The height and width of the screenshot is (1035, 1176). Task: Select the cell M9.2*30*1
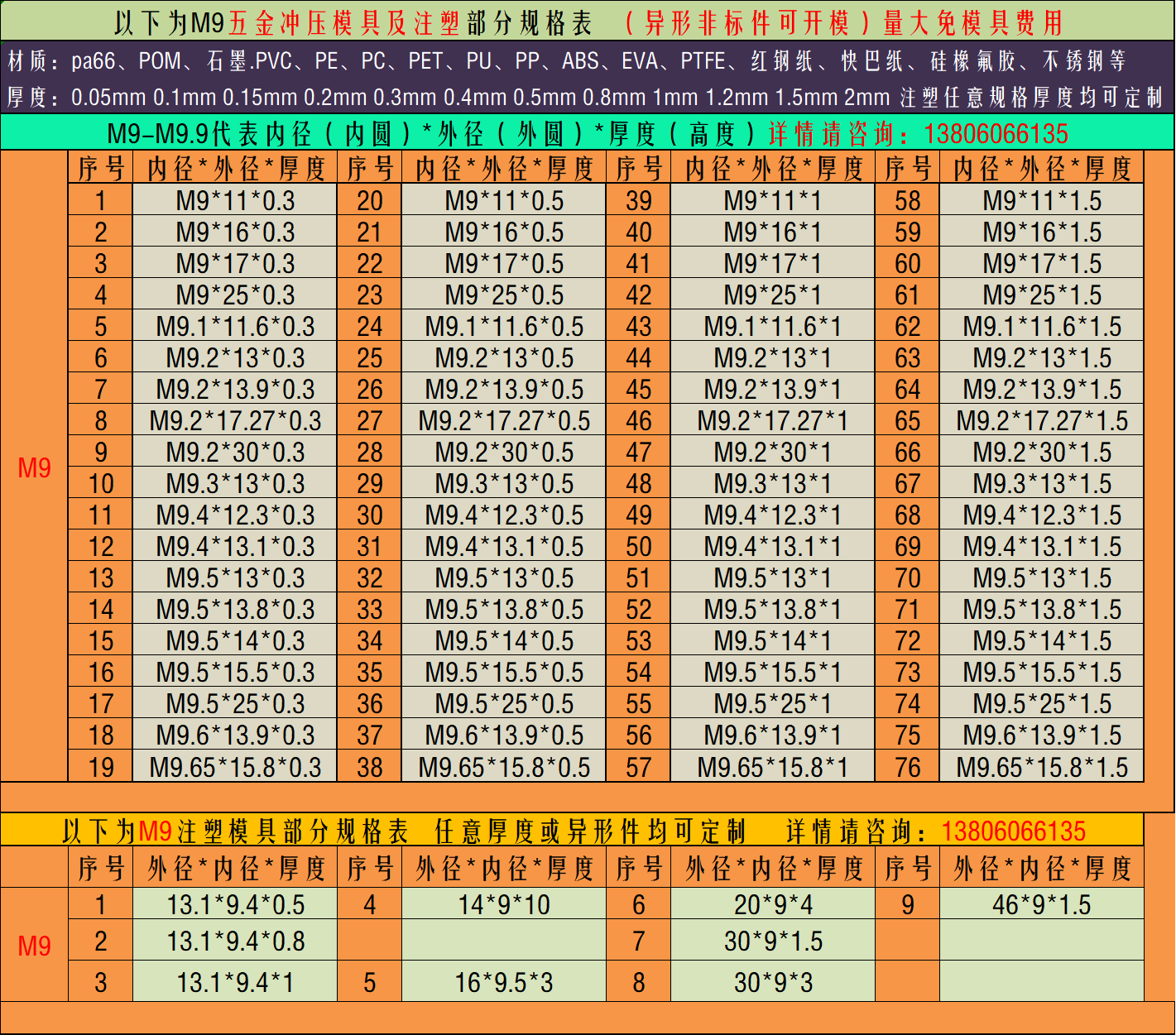(x=772, y=452)
